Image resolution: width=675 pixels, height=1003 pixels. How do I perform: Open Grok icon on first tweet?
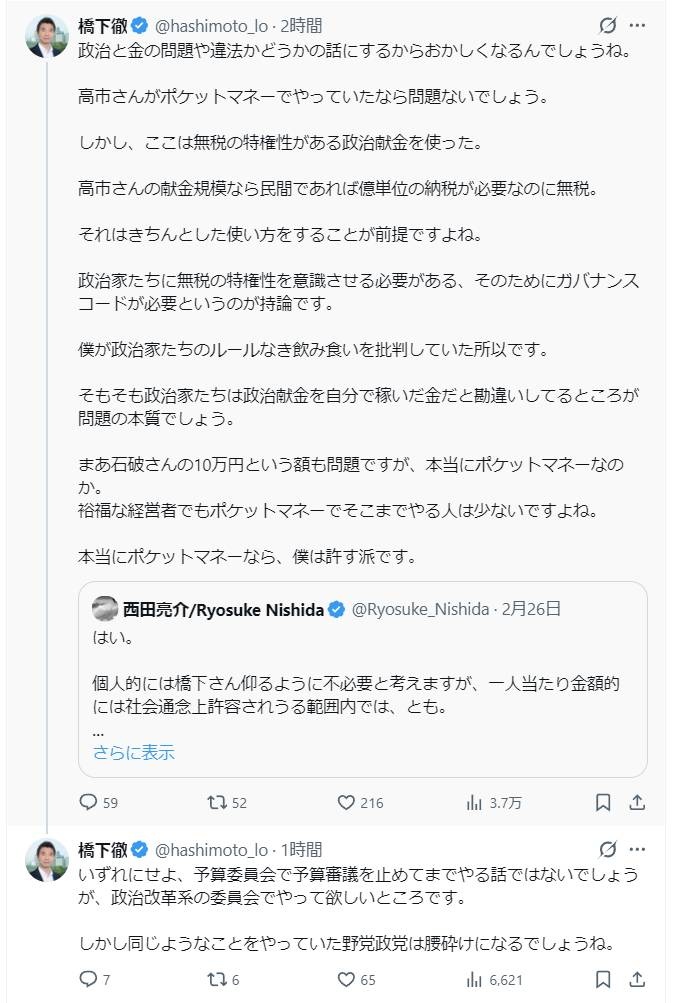(x=607, y=25)
